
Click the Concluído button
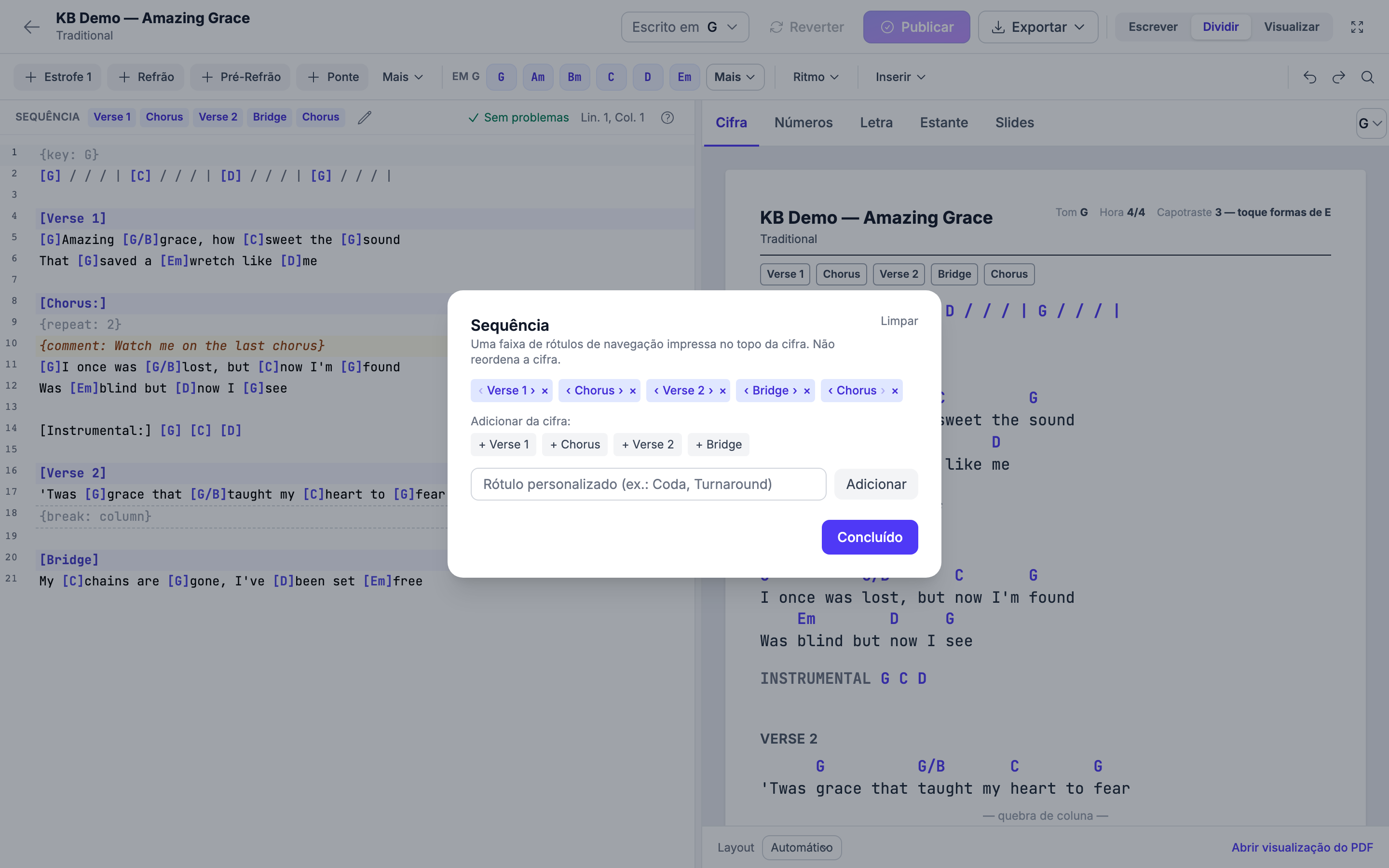[x=870, y=537]
